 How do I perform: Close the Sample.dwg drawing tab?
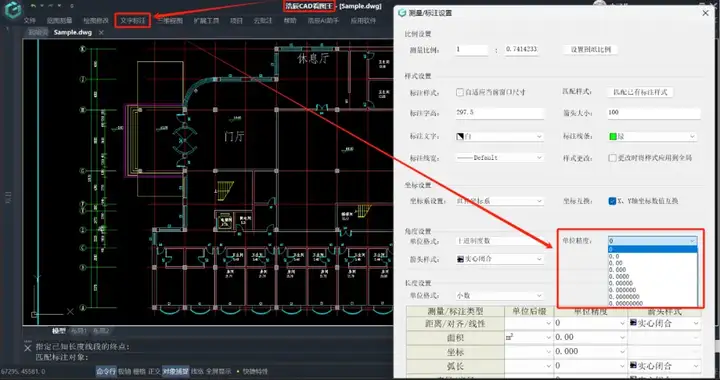(x=101, y=33)
